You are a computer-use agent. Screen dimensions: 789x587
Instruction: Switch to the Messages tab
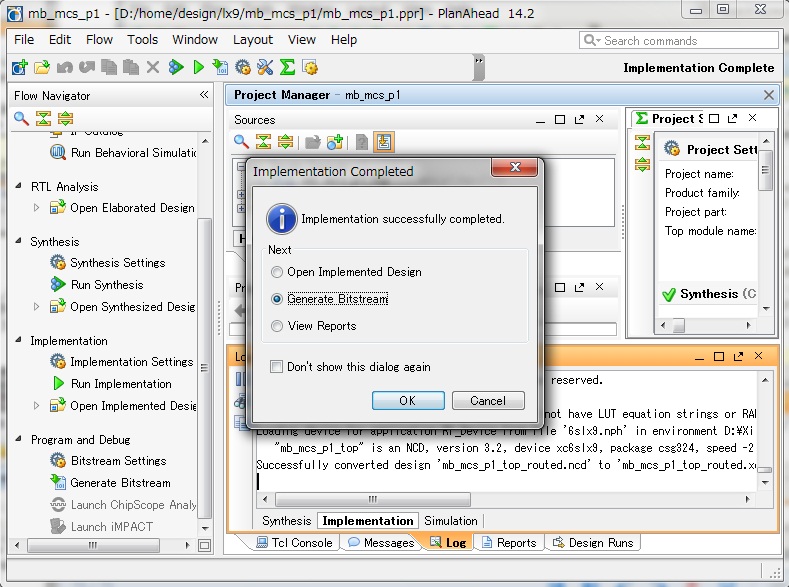click(381, 543)
